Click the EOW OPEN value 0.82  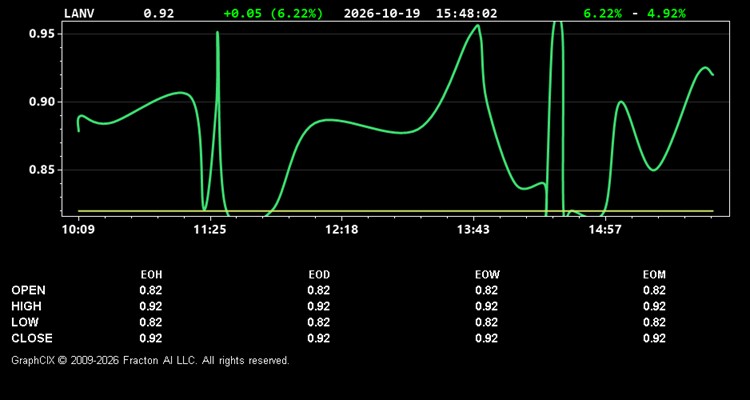click(486, 290)
